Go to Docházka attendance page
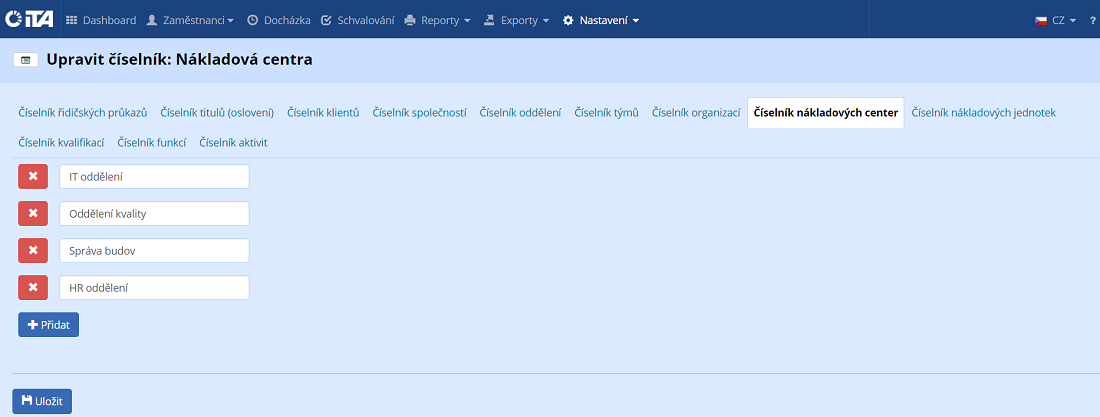The image size is (1100, 417). pyautogui.click(x=278, y=20)
